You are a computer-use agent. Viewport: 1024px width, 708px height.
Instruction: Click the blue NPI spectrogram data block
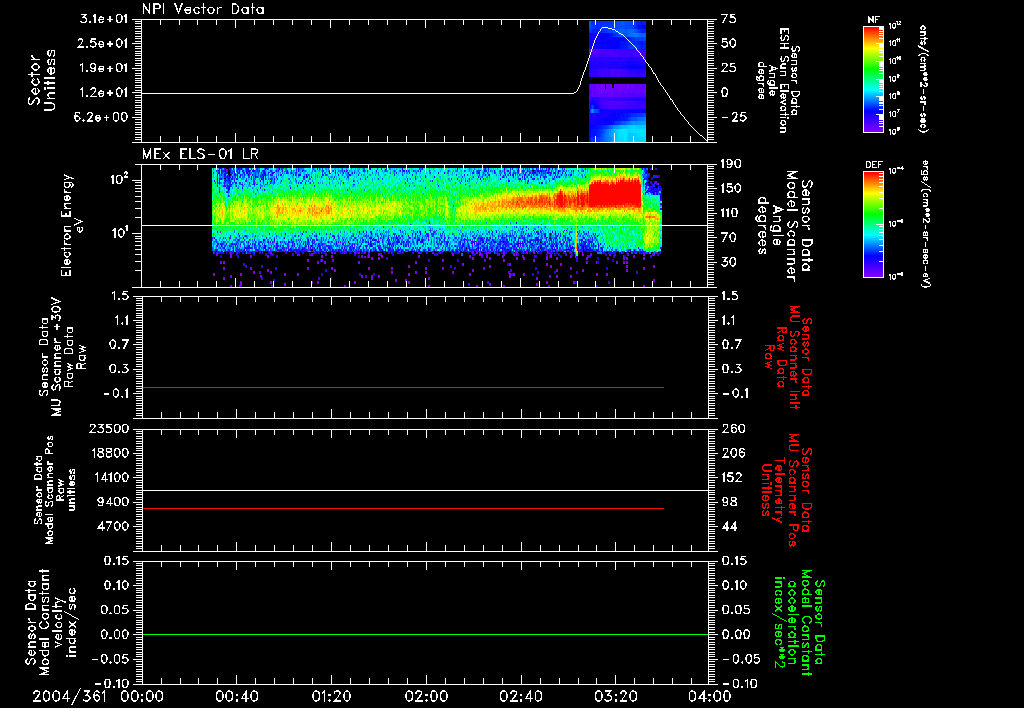tap(617, 81)
